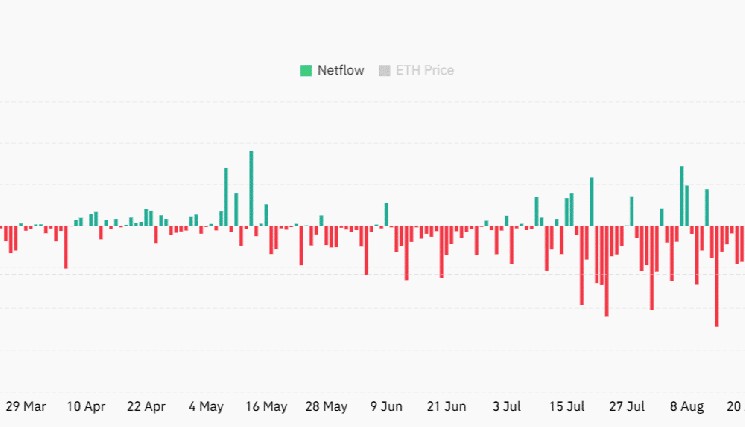
Task: Click the 3 Jul date label
Action: (507, 407)
